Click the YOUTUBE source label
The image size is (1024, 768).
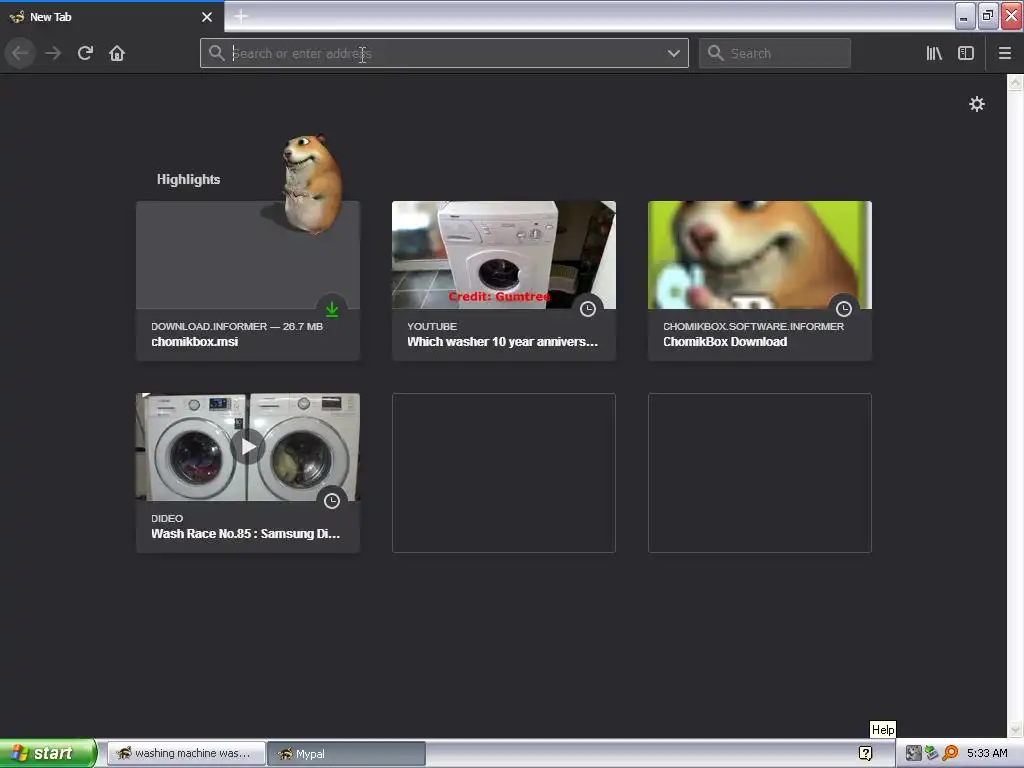(432, 327)
